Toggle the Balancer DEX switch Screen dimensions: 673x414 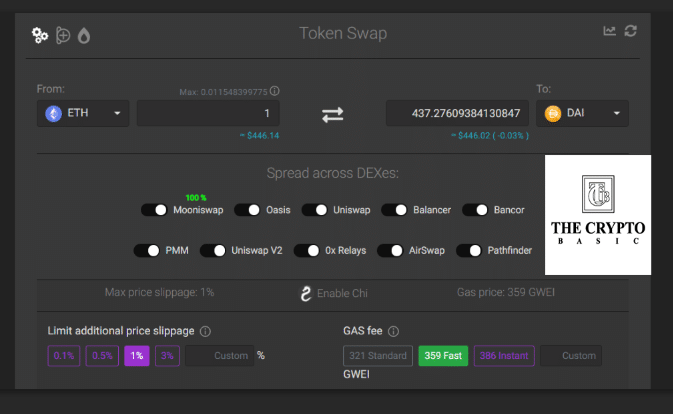click(x=394, y=210)
